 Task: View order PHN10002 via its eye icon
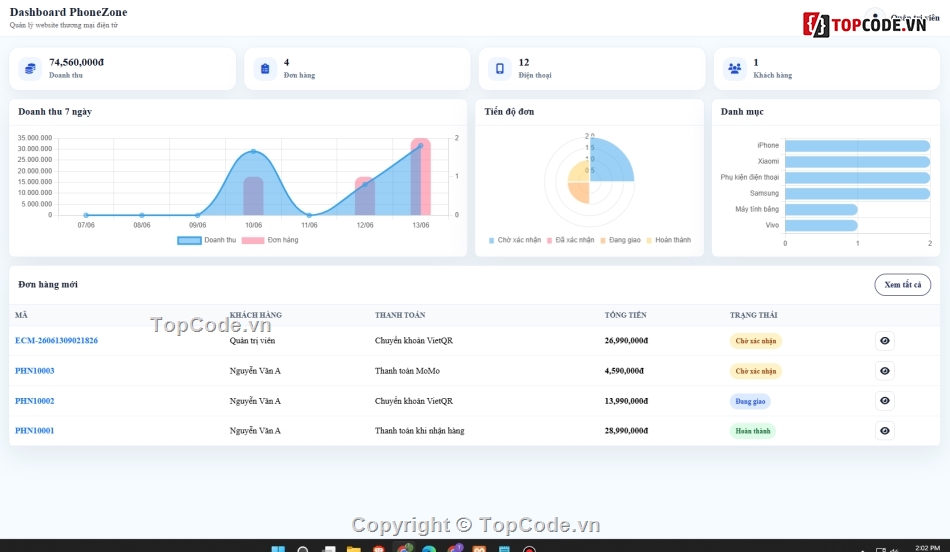pos(885,401)
